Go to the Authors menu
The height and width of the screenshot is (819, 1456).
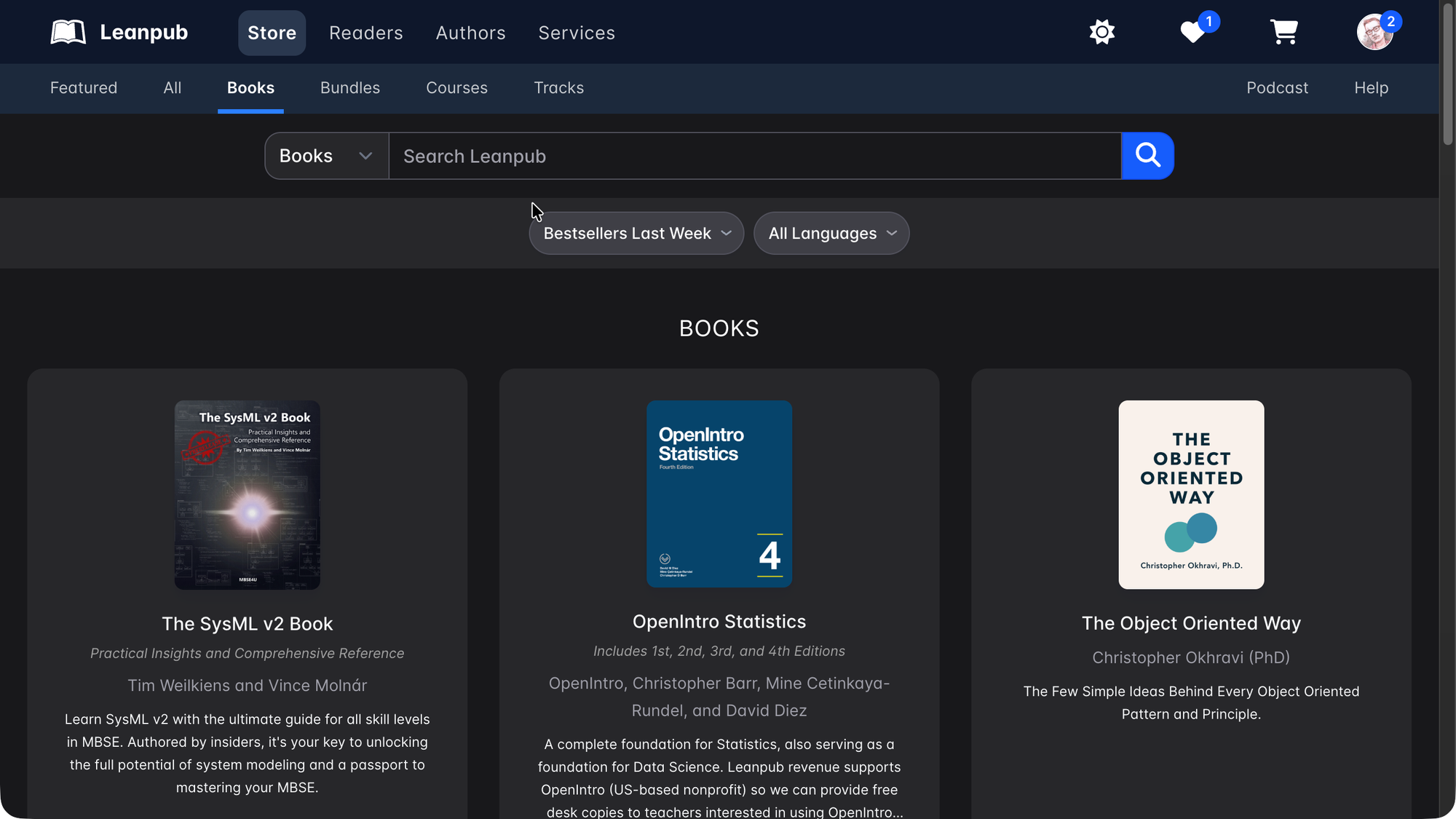(470, 33)
